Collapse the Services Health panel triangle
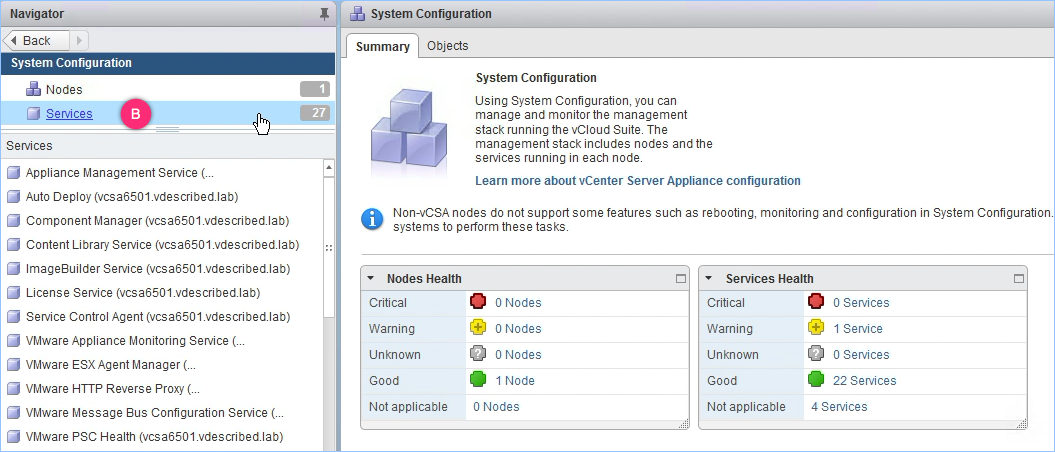The height and width of the screenshot is (452, 1055). [x=709, y=278]
